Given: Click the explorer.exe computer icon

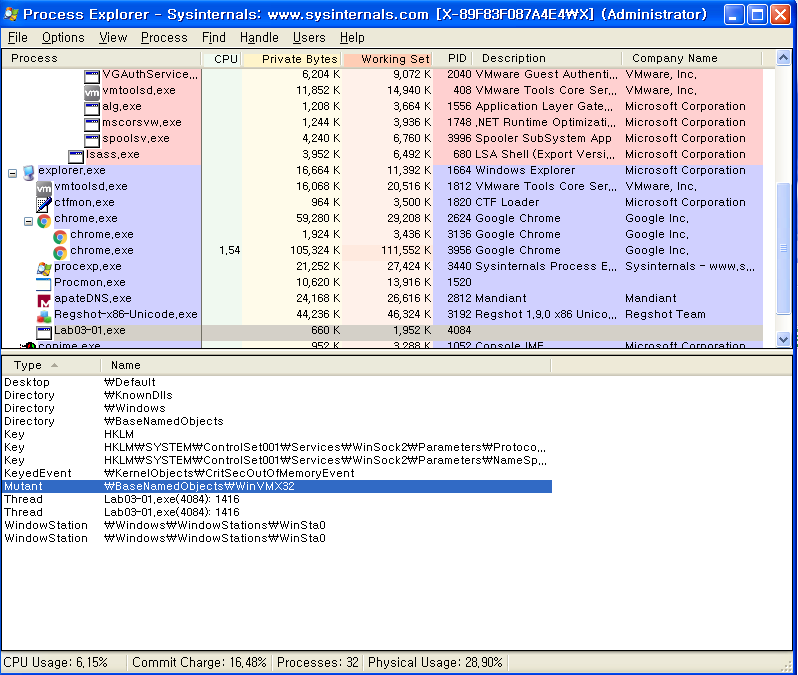Looking at the screenshot, I should click(29, 173).
